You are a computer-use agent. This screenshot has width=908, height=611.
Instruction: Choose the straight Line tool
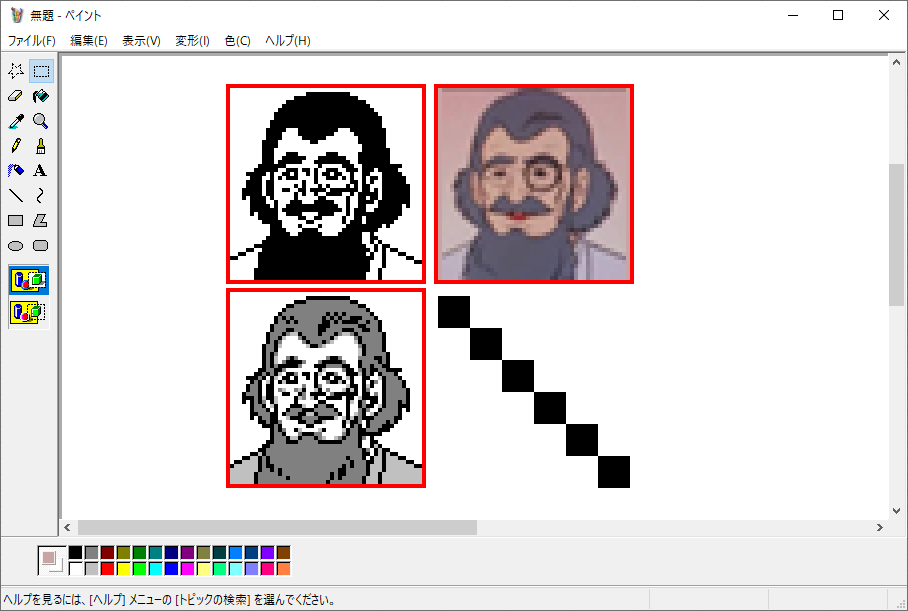click(16, 196)
